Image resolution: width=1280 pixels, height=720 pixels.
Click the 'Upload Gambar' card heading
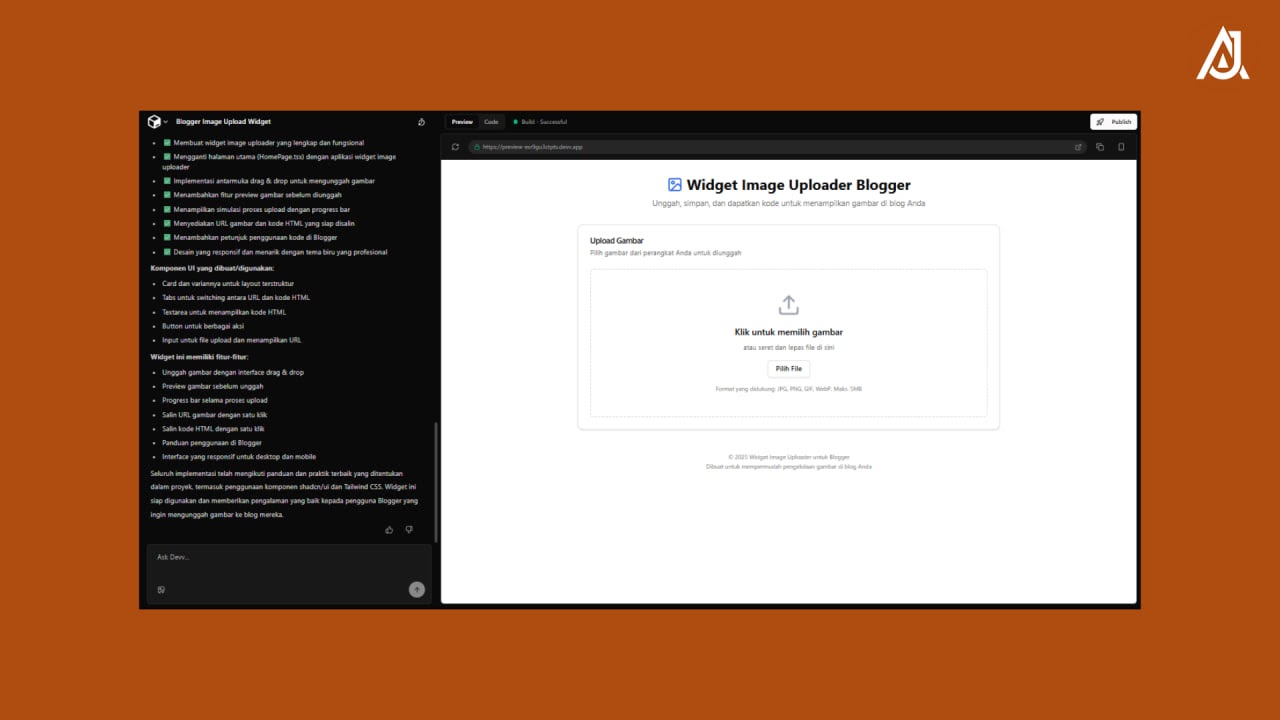coord(617,241)
